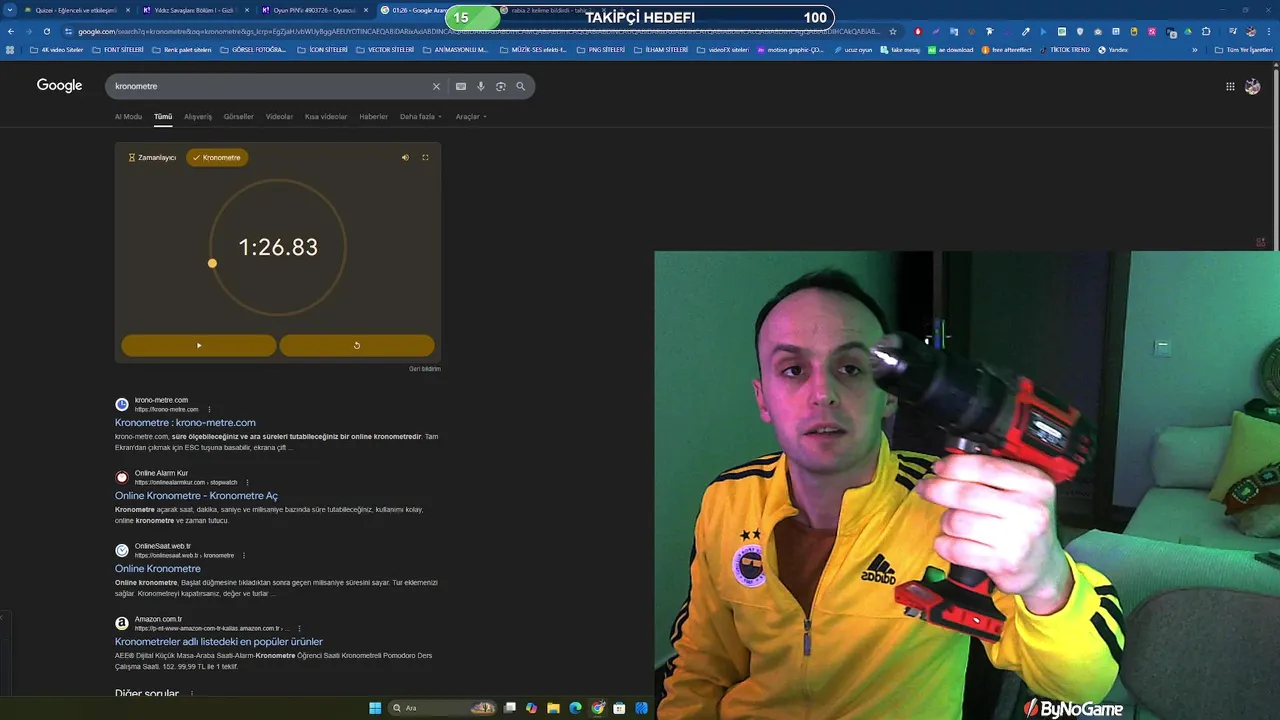This screenshot has height=720, width=1280.
Task: Switch to the Oyun PIN'i 4903726 tab
Action: coord(312,10)
